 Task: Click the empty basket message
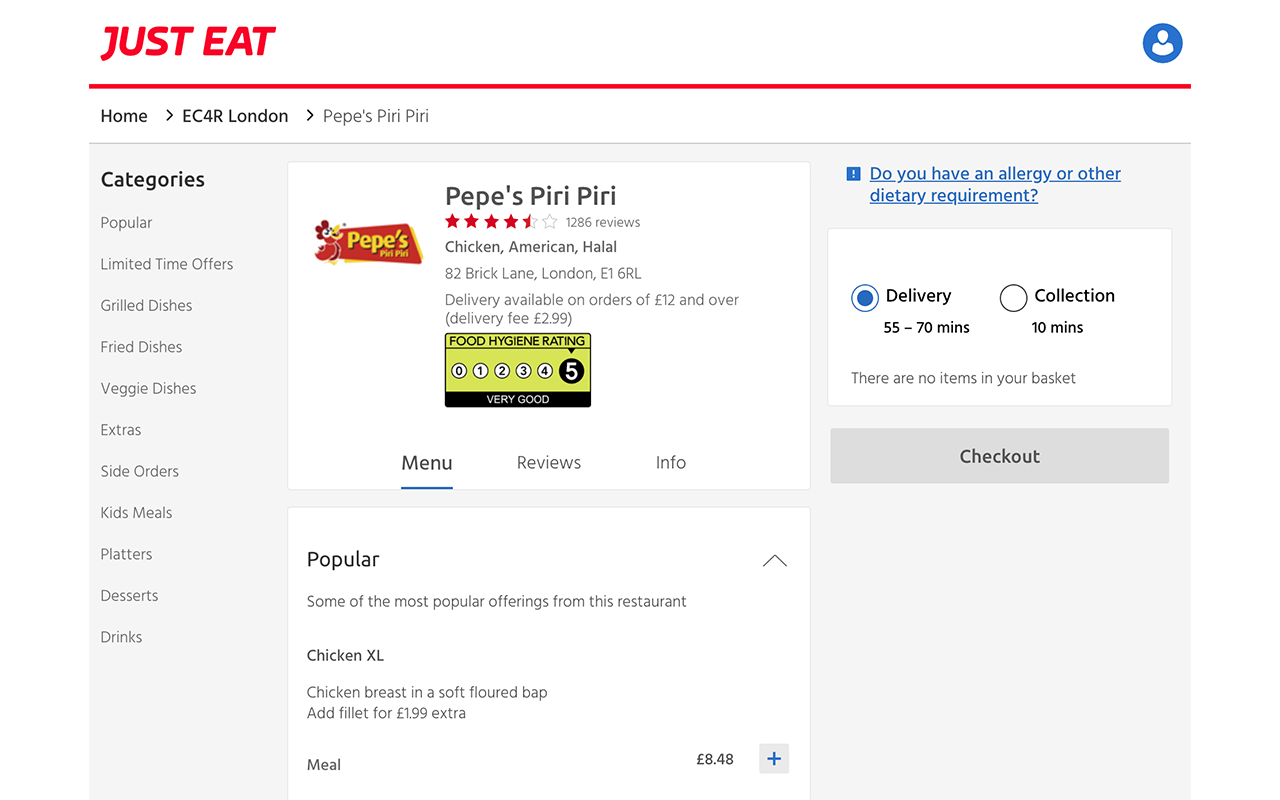click(x=963, y=378)
